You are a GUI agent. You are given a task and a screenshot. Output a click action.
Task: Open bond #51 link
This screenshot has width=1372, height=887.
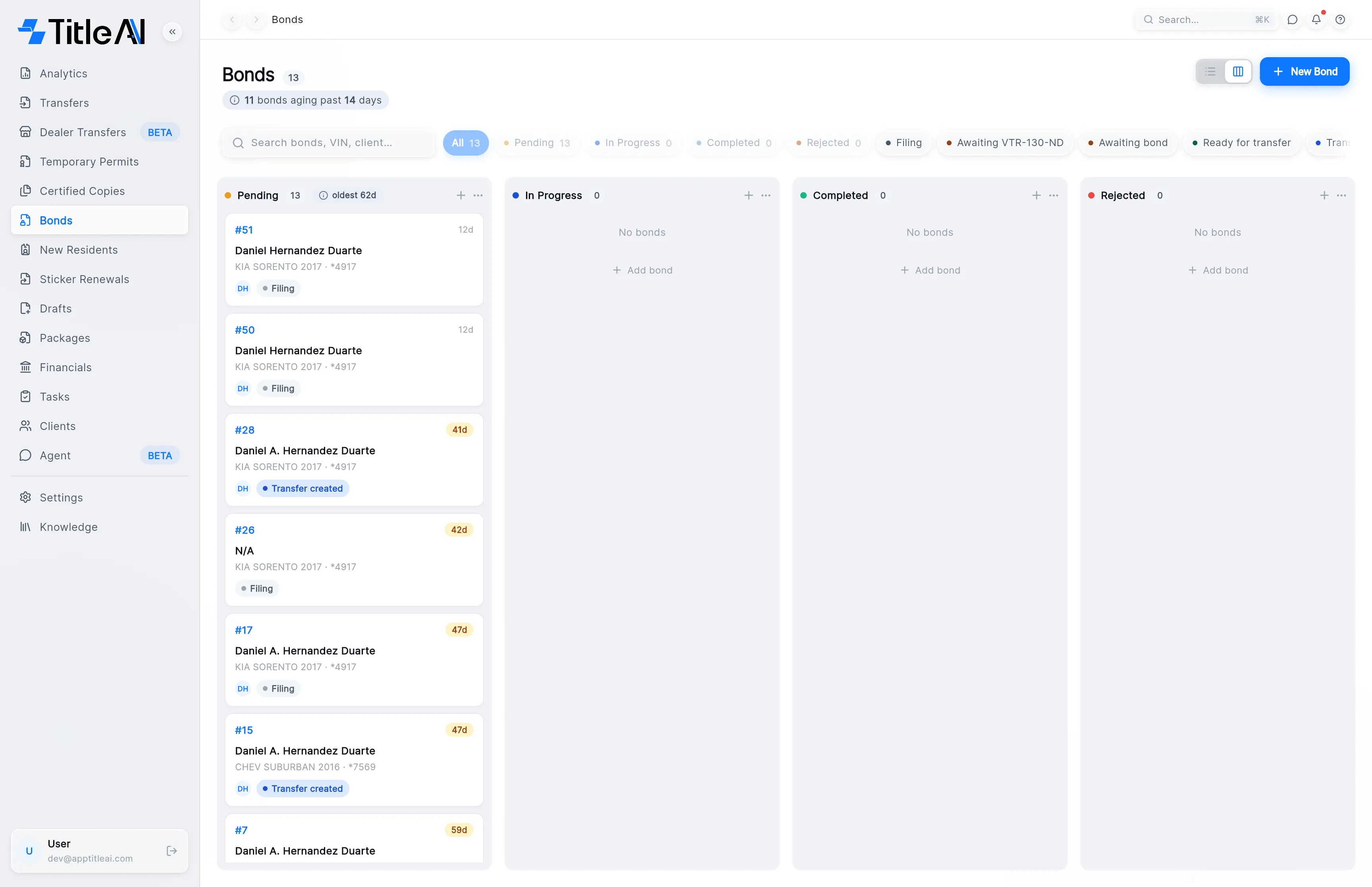(x=243, y=230)
